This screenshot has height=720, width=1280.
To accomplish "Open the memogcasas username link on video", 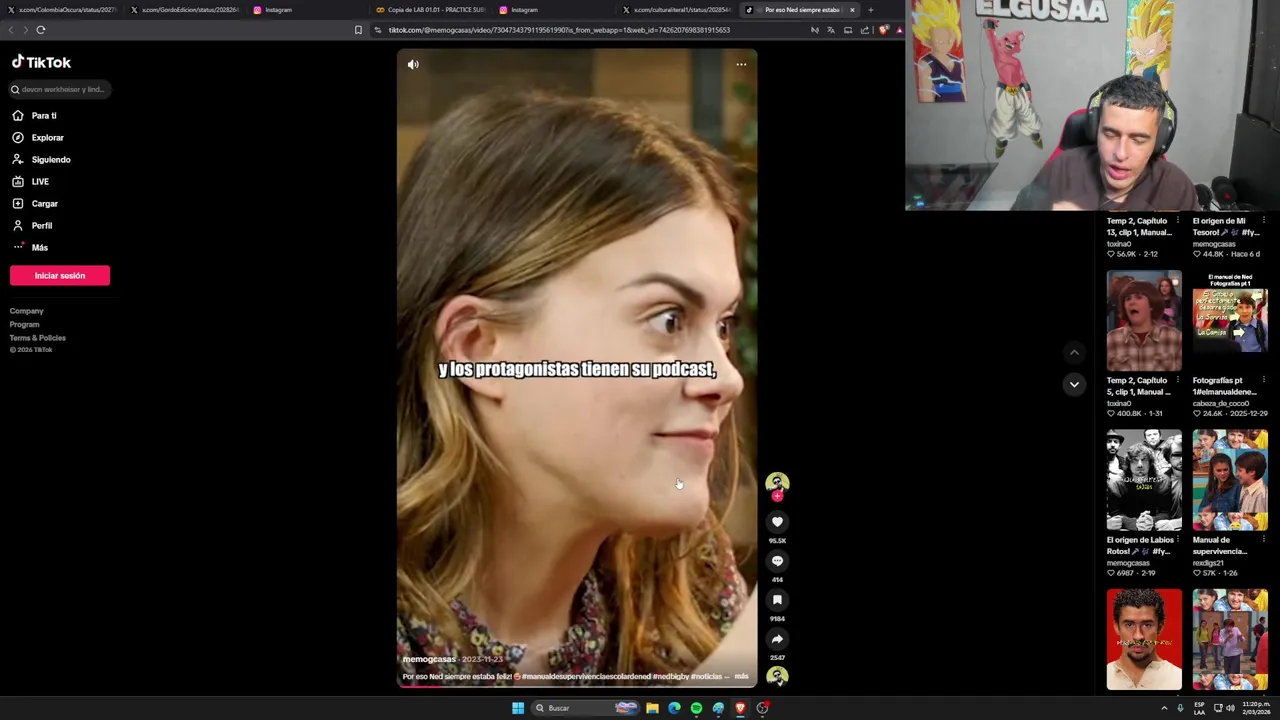I will pyautogui.click(x=429, y=659).
